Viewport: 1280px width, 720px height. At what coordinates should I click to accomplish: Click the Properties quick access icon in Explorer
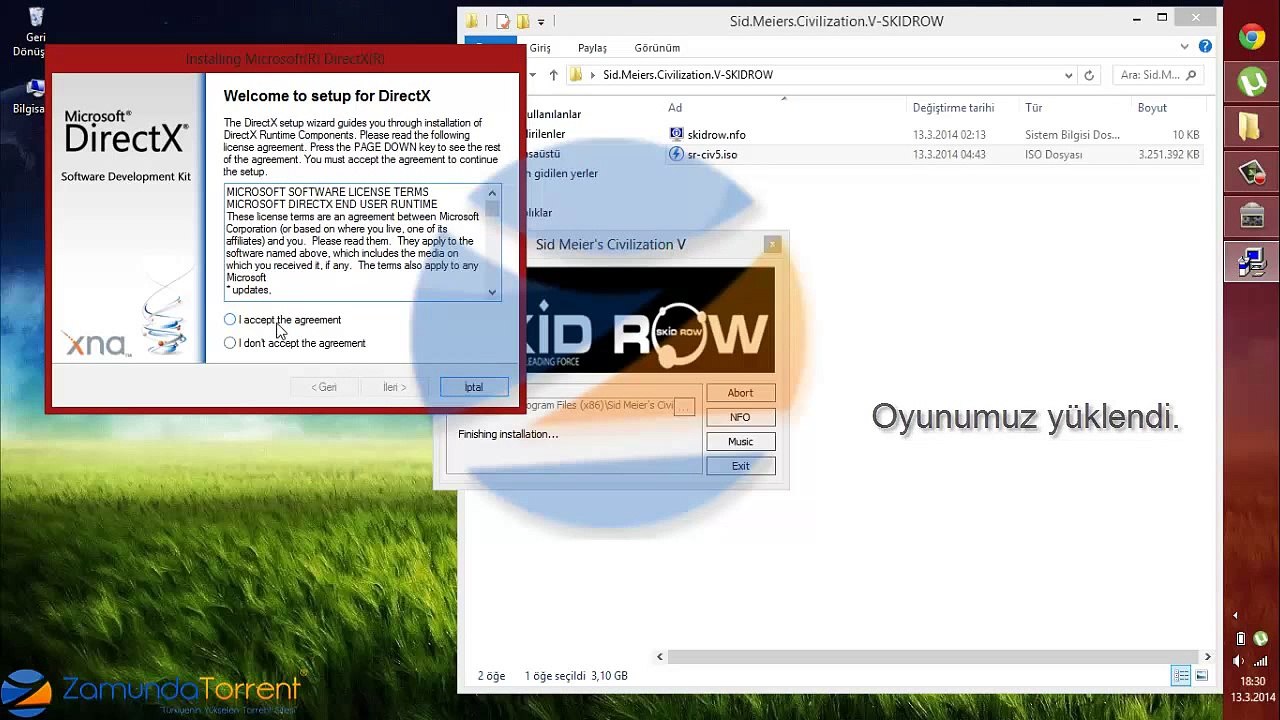pyautogui.click(x=503, y=21)
